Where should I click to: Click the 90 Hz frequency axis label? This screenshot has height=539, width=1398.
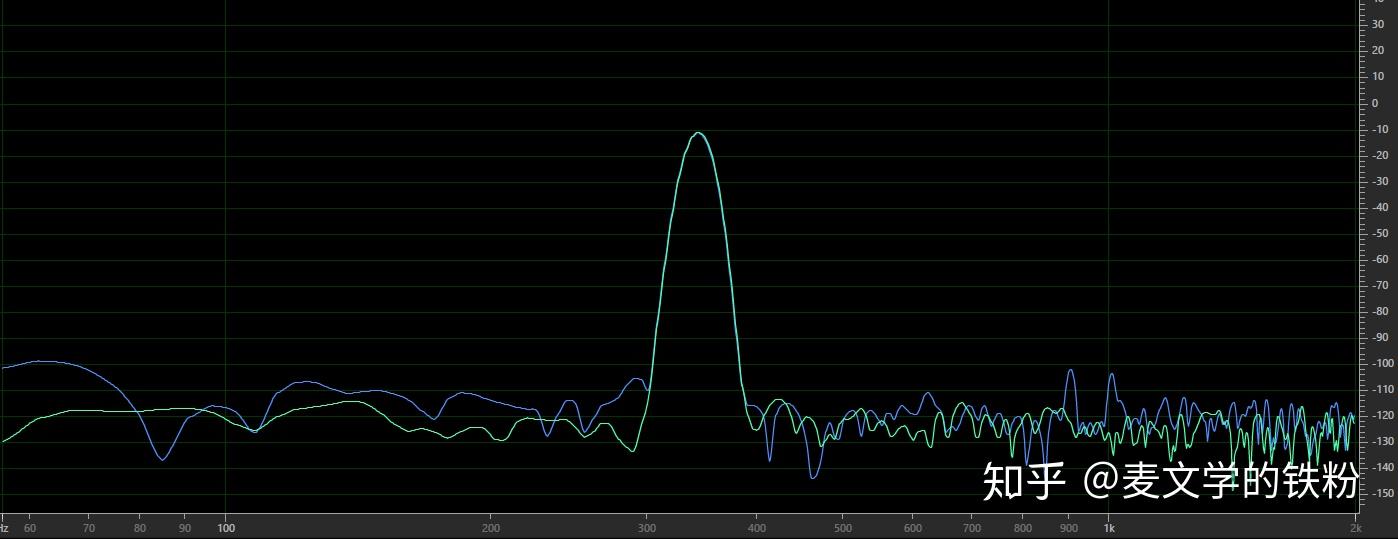pos(185,528)
